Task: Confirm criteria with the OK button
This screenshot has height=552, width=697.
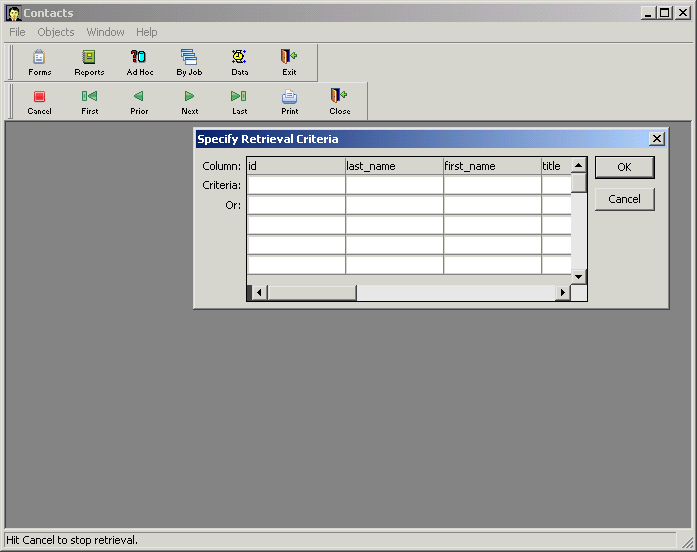Action: pyautogui.click(x=625, y=167)
